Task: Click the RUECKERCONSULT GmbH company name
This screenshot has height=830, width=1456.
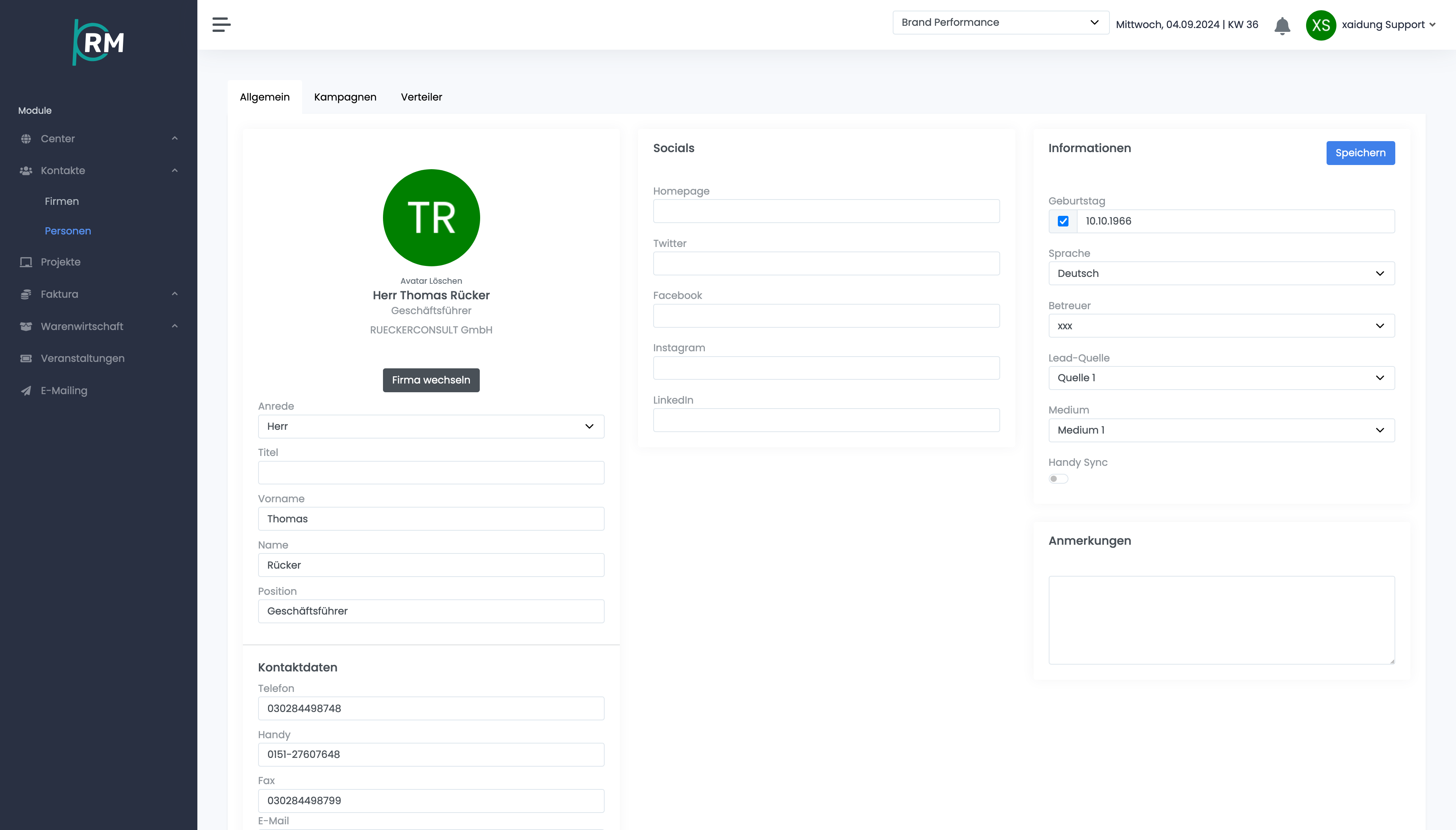Action: click(431, 330)
